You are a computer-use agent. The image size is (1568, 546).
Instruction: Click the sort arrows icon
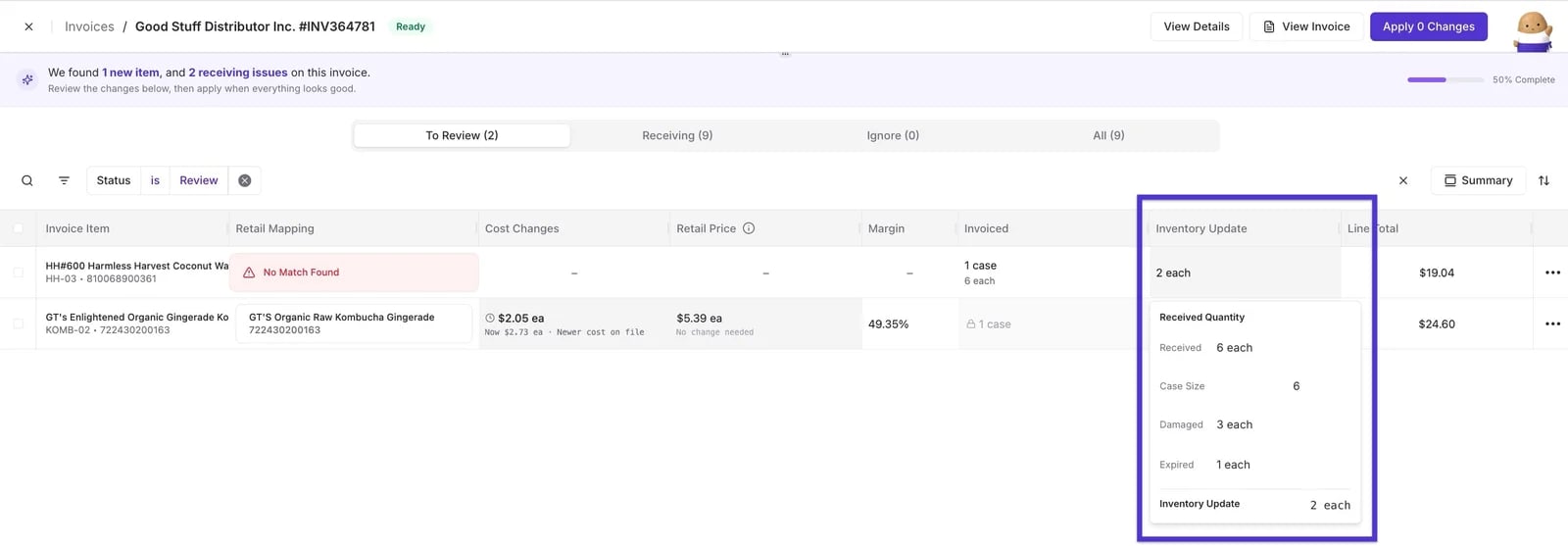[x=1543, y=180]
